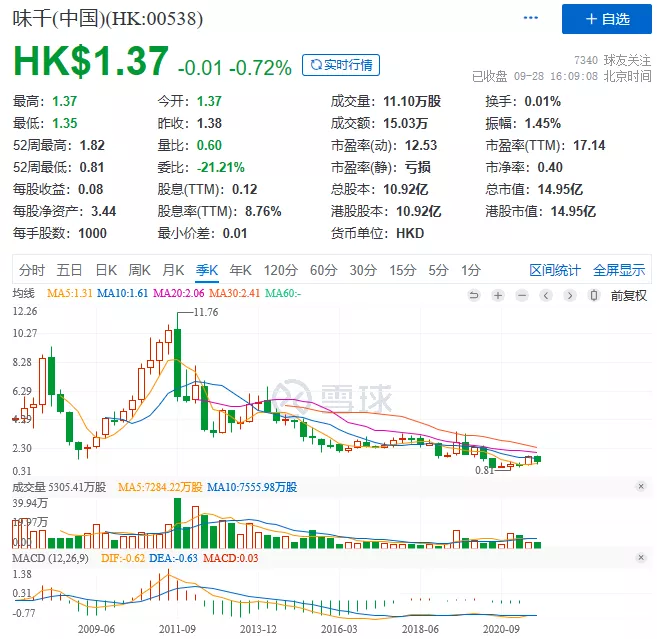Click the 市盈率(TTM) value 17.14

[589, 145]
